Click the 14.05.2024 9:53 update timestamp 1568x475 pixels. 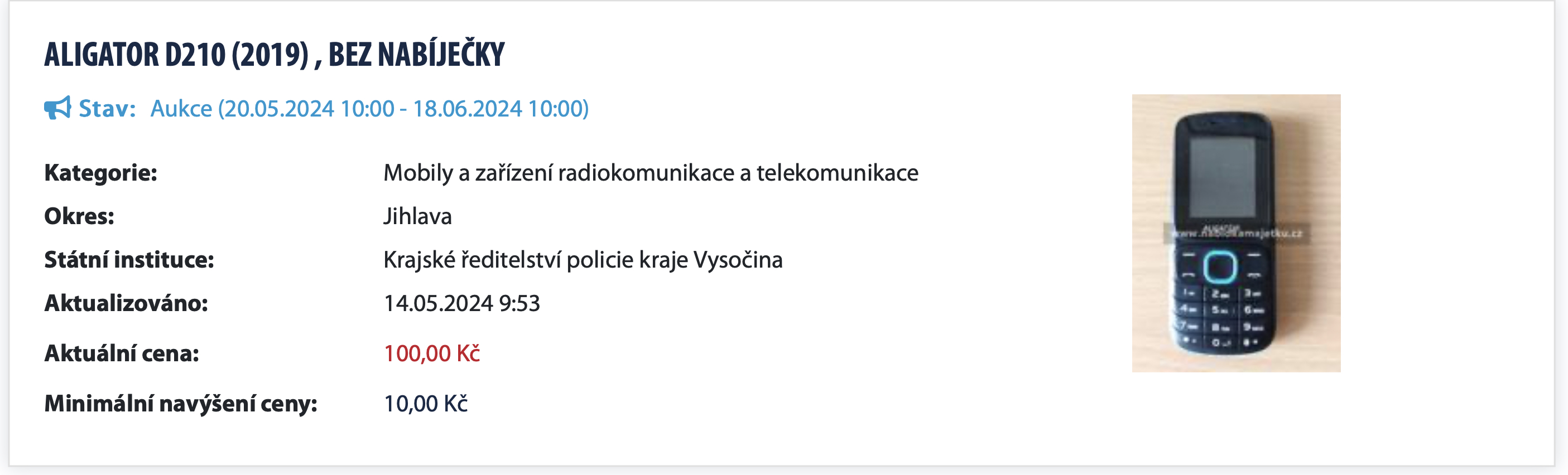461,303
